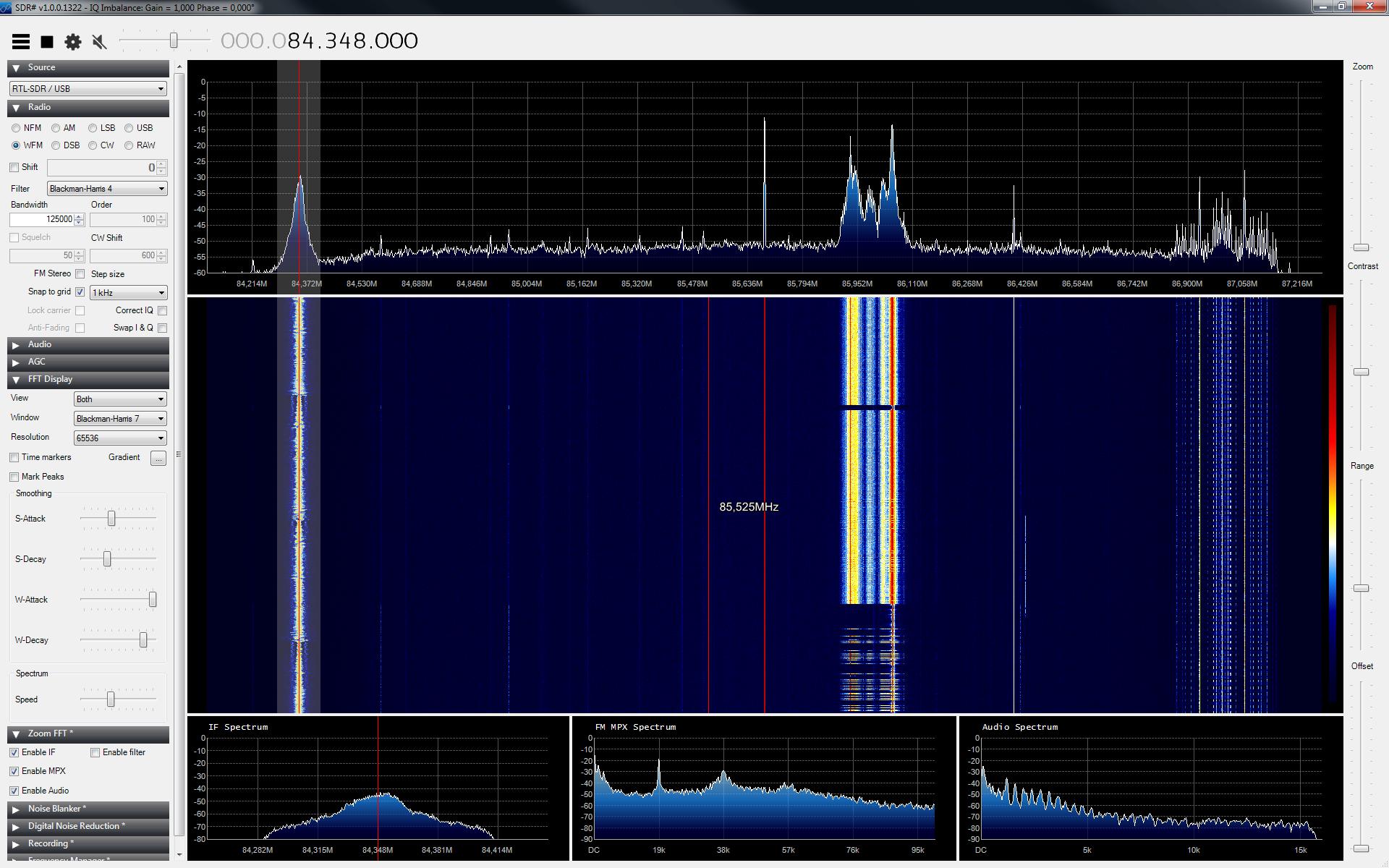Enable the Correct IQ checkbox
Viewport: 1389px width, 868px height.
click(x=163, y=310)
